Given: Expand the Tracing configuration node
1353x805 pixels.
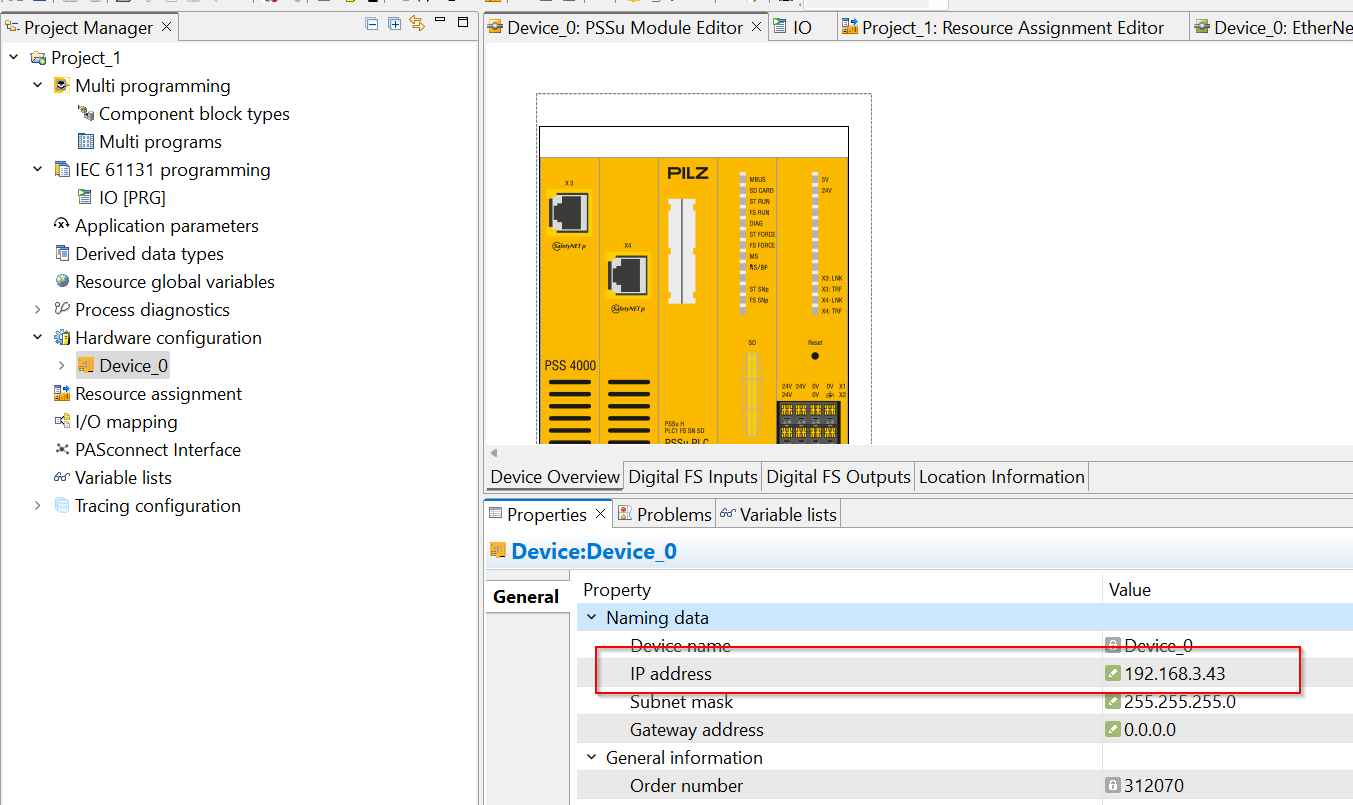Looking at the screenshot, I should (x=38, y=506).
